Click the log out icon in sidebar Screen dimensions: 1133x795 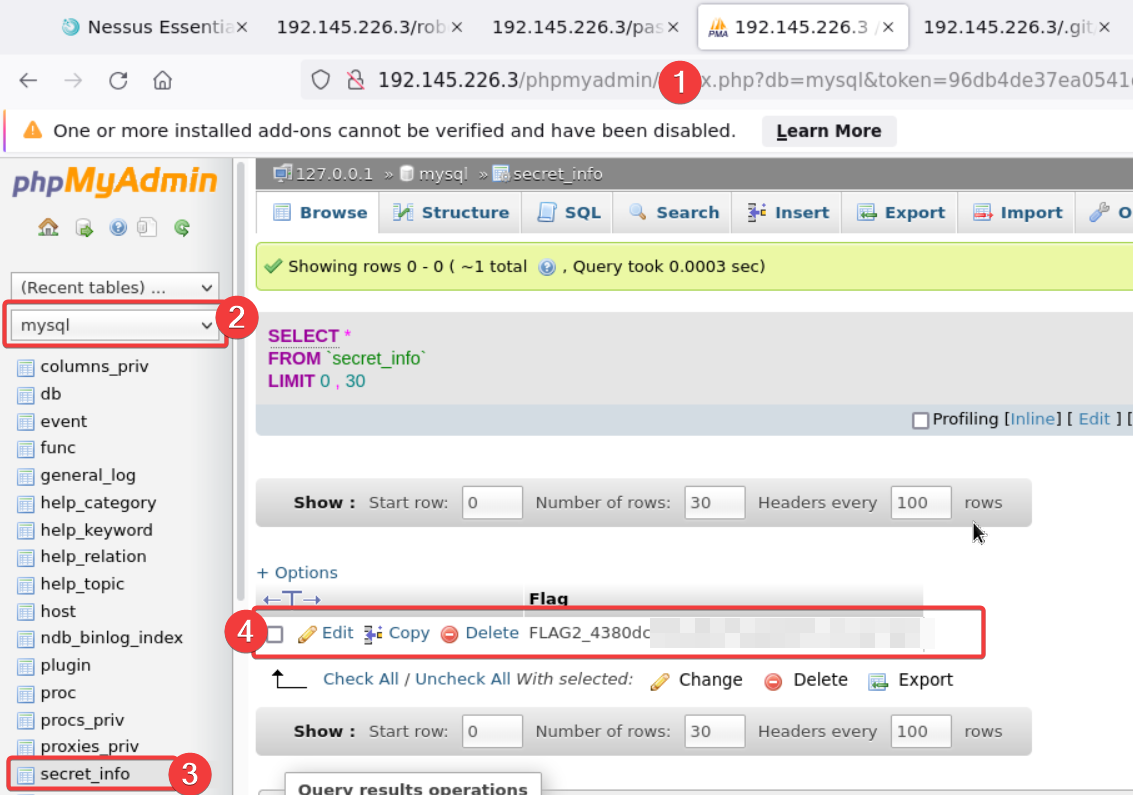(84, 228)
